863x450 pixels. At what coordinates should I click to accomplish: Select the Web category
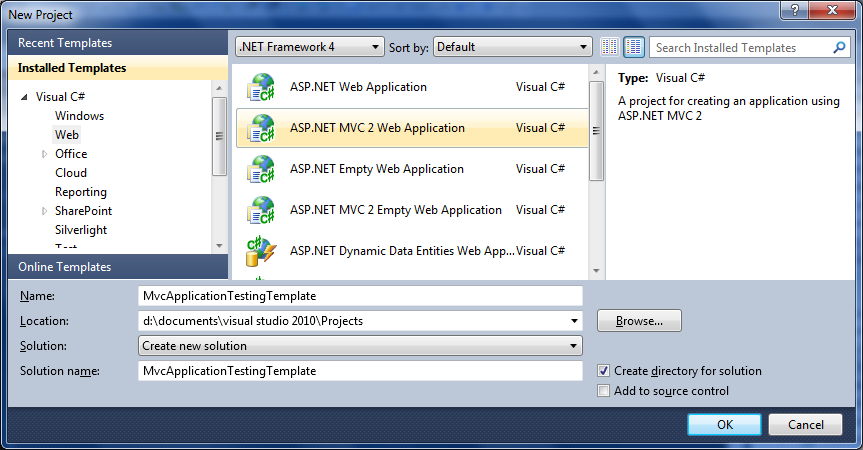click(x=67, y=135)
